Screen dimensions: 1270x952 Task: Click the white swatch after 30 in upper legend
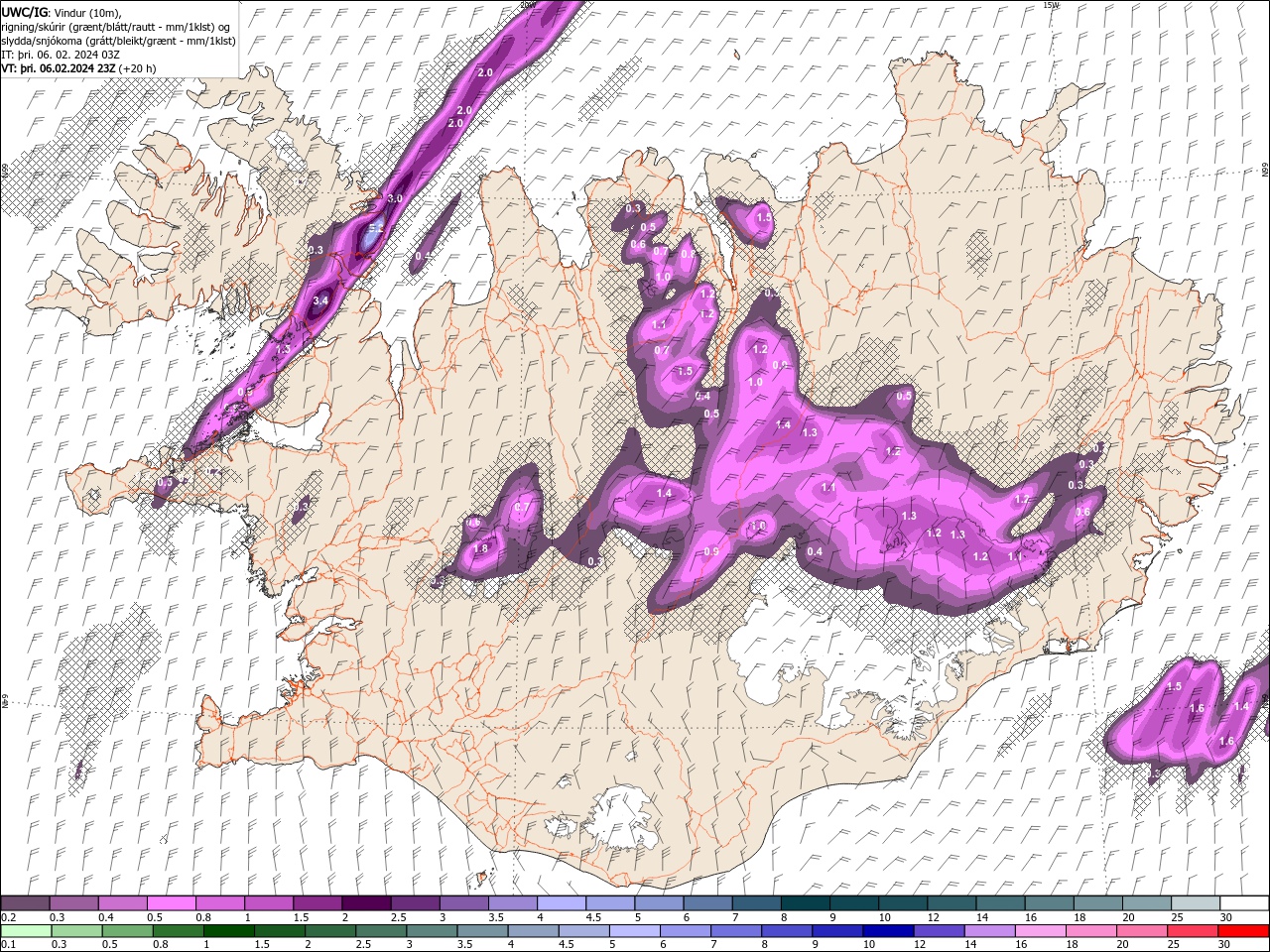1244,903
